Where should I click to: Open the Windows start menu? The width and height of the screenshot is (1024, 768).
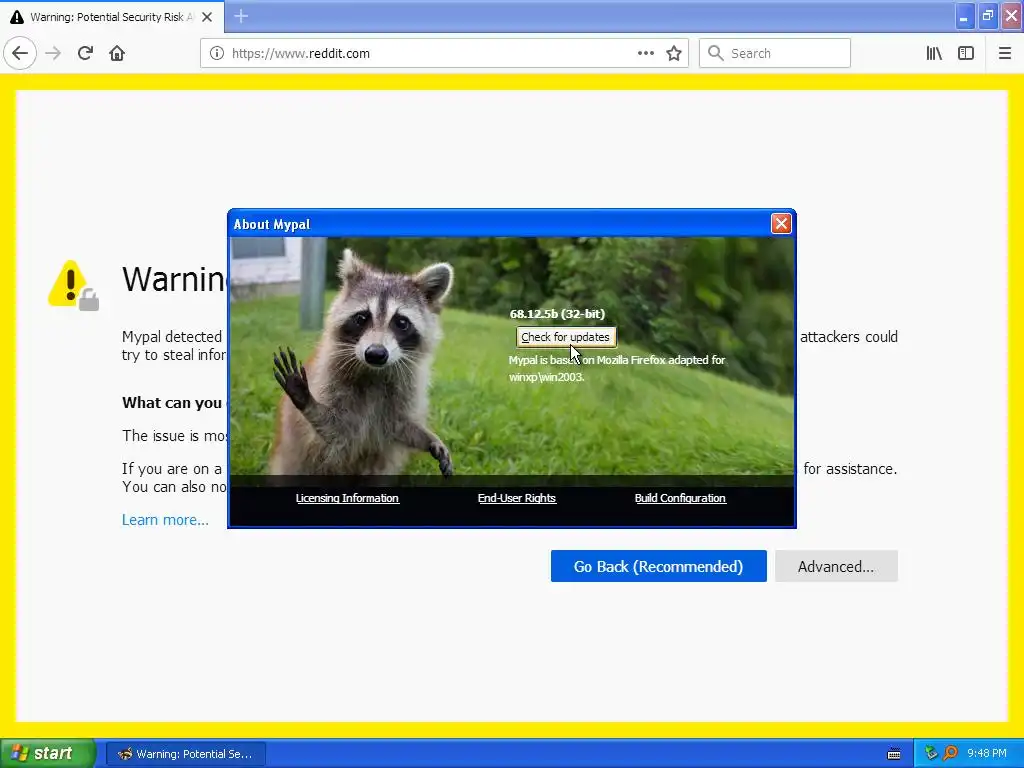(x=47, y=753)
